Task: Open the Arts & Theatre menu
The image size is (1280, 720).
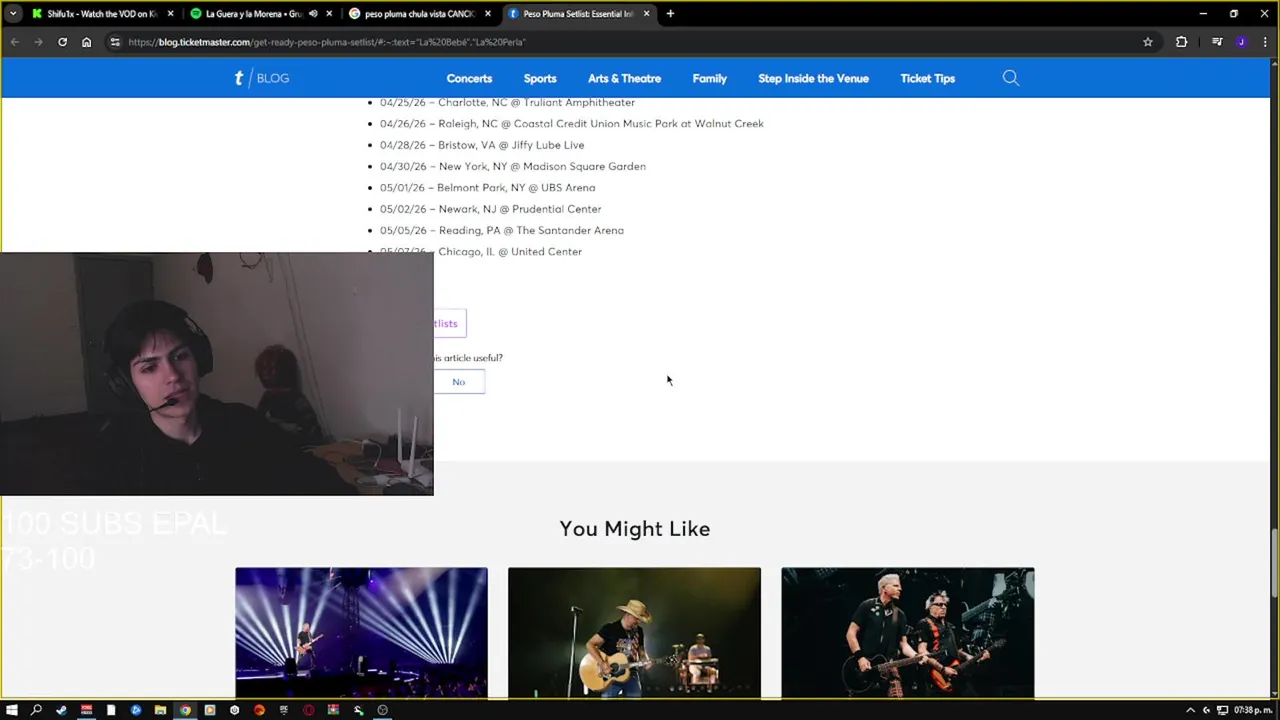Action: [x=624, y=78]
